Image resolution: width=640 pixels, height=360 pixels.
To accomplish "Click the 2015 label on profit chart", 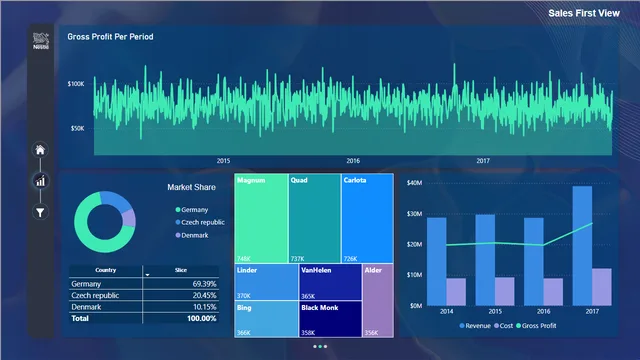I will pos(223,161).
